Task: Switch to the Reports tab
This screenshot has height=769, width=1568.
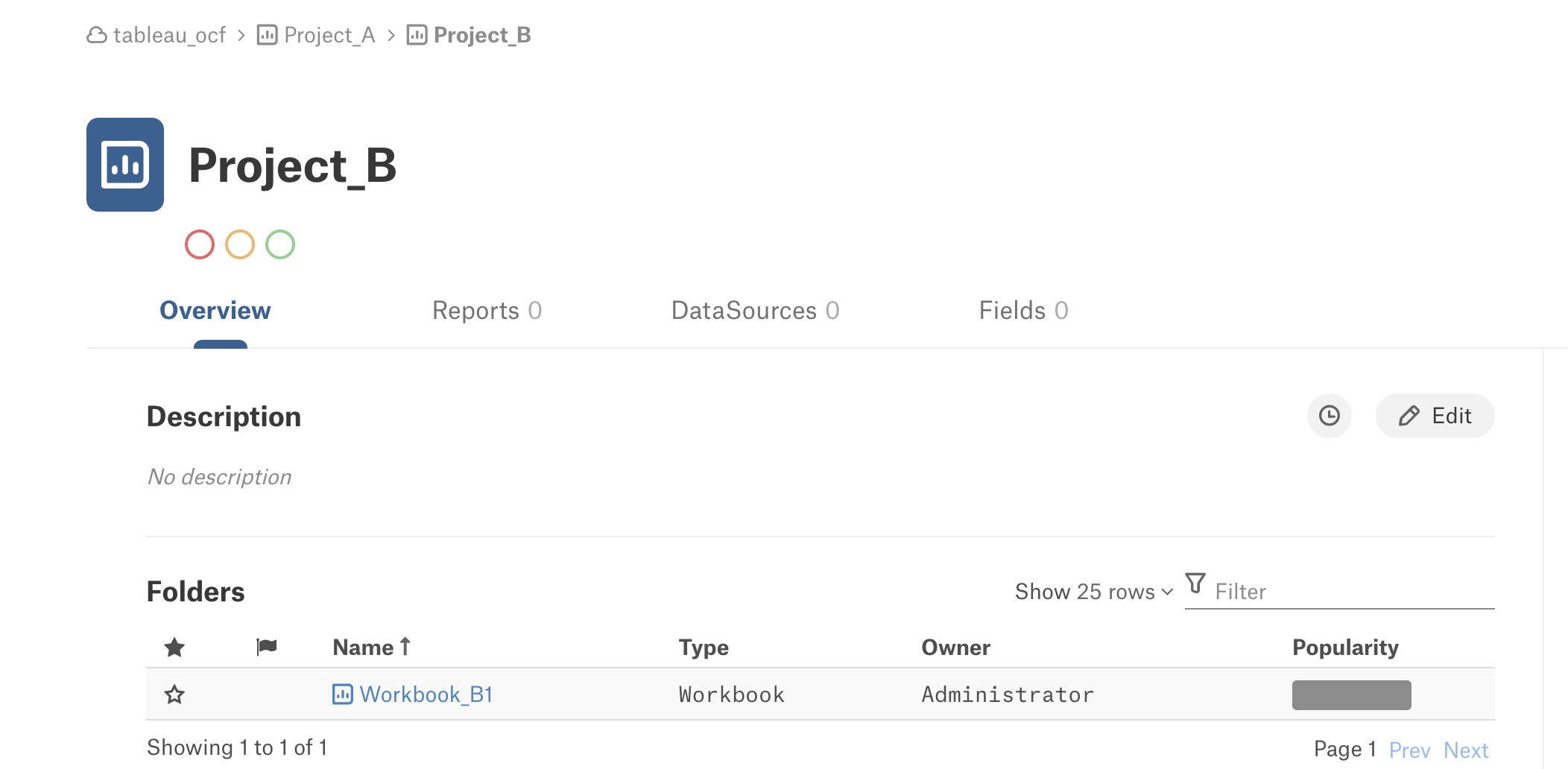Action: point(487,311)
